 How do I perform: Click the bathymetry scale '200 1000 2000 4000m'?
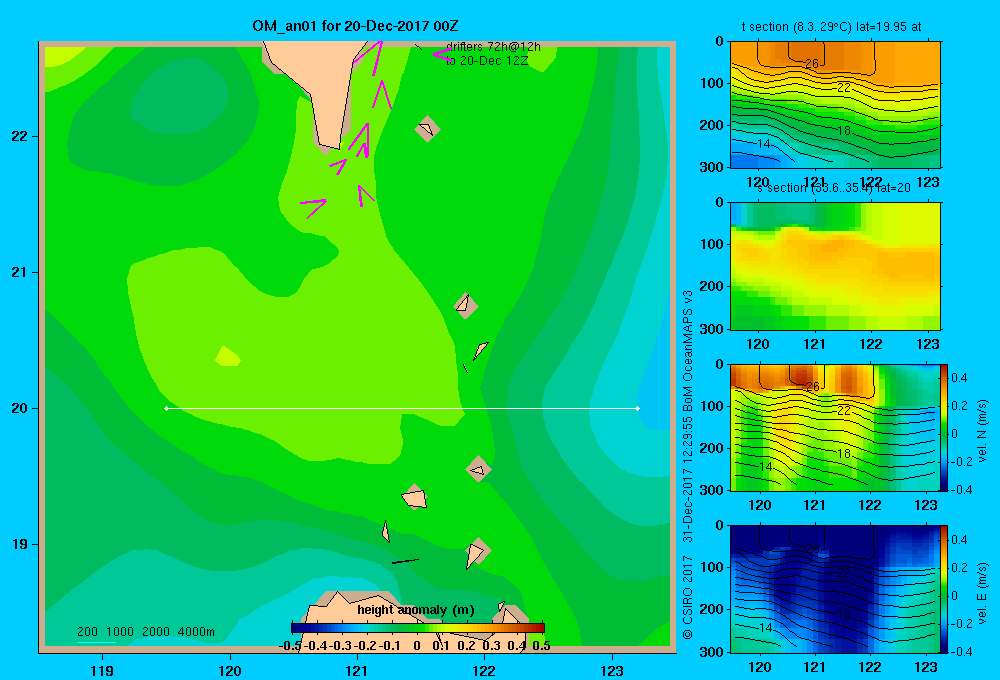(x=145, y=632)
